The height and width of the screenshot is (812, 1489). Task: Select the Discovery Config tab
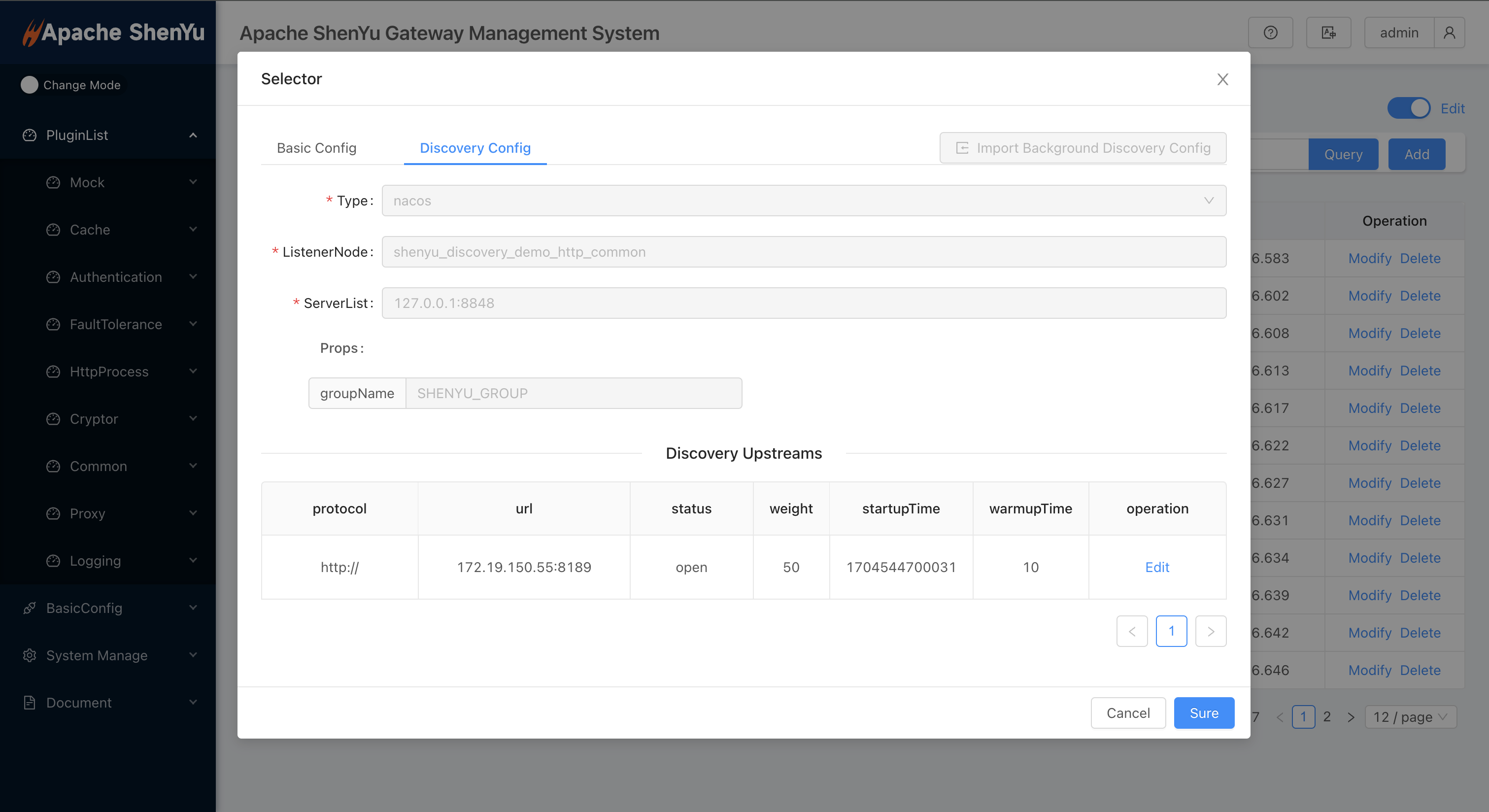tap(474, 148)
